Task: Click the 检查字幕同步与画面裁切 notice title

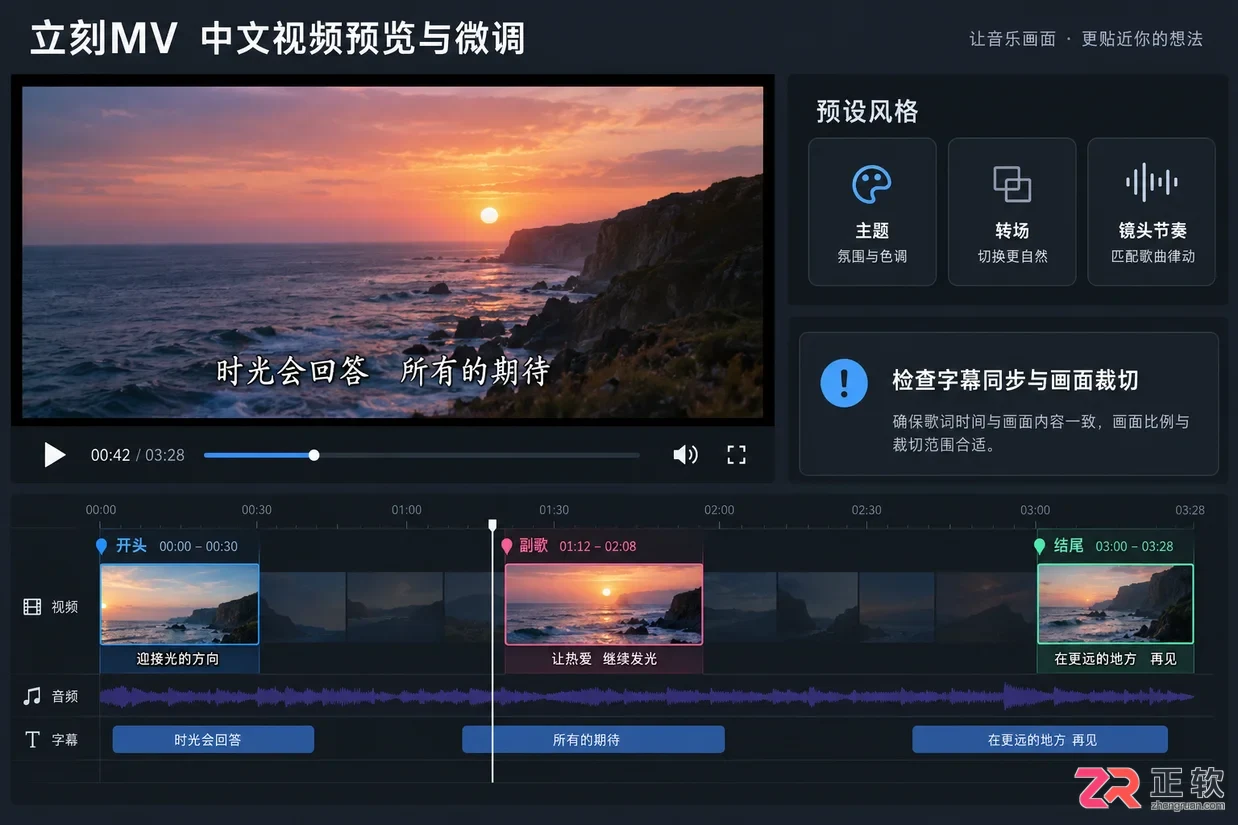Action: pyautogui.click(x=1015, y=380)
